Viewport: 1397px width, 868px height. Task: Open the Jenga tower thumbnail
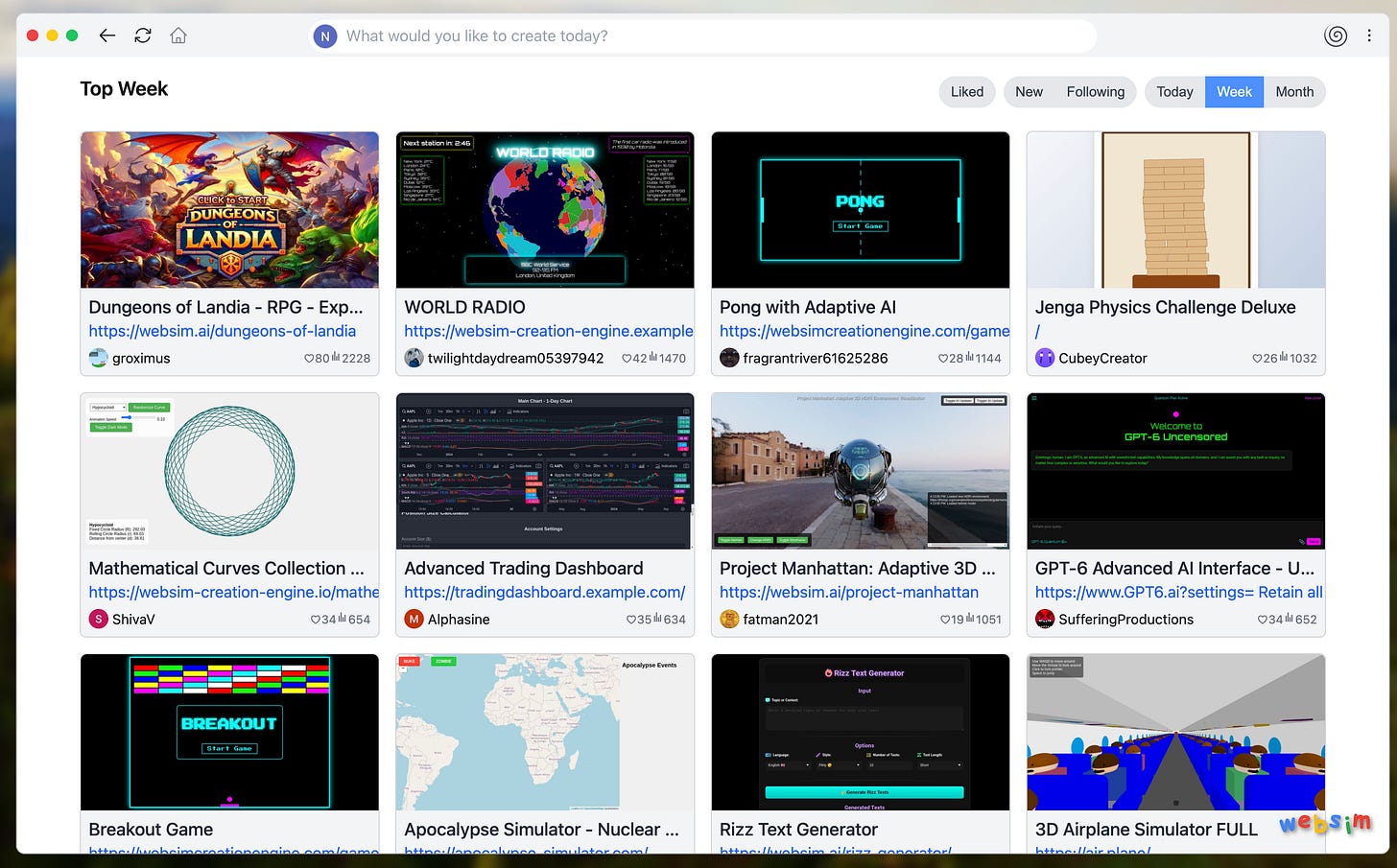pos(1176,210)
